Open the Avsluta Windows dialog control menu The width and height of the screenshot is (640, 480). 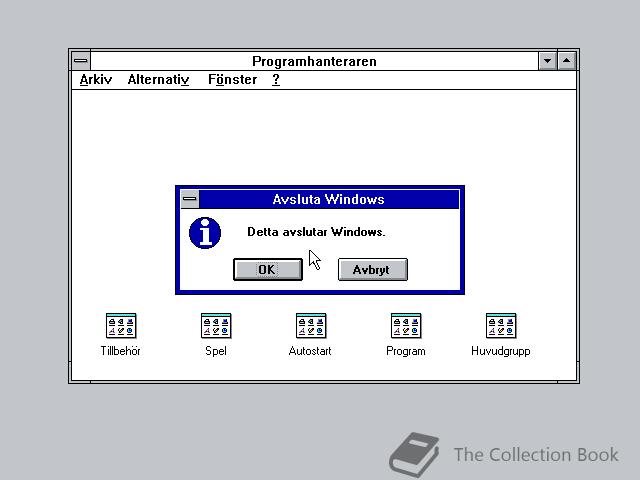(190, 199)
